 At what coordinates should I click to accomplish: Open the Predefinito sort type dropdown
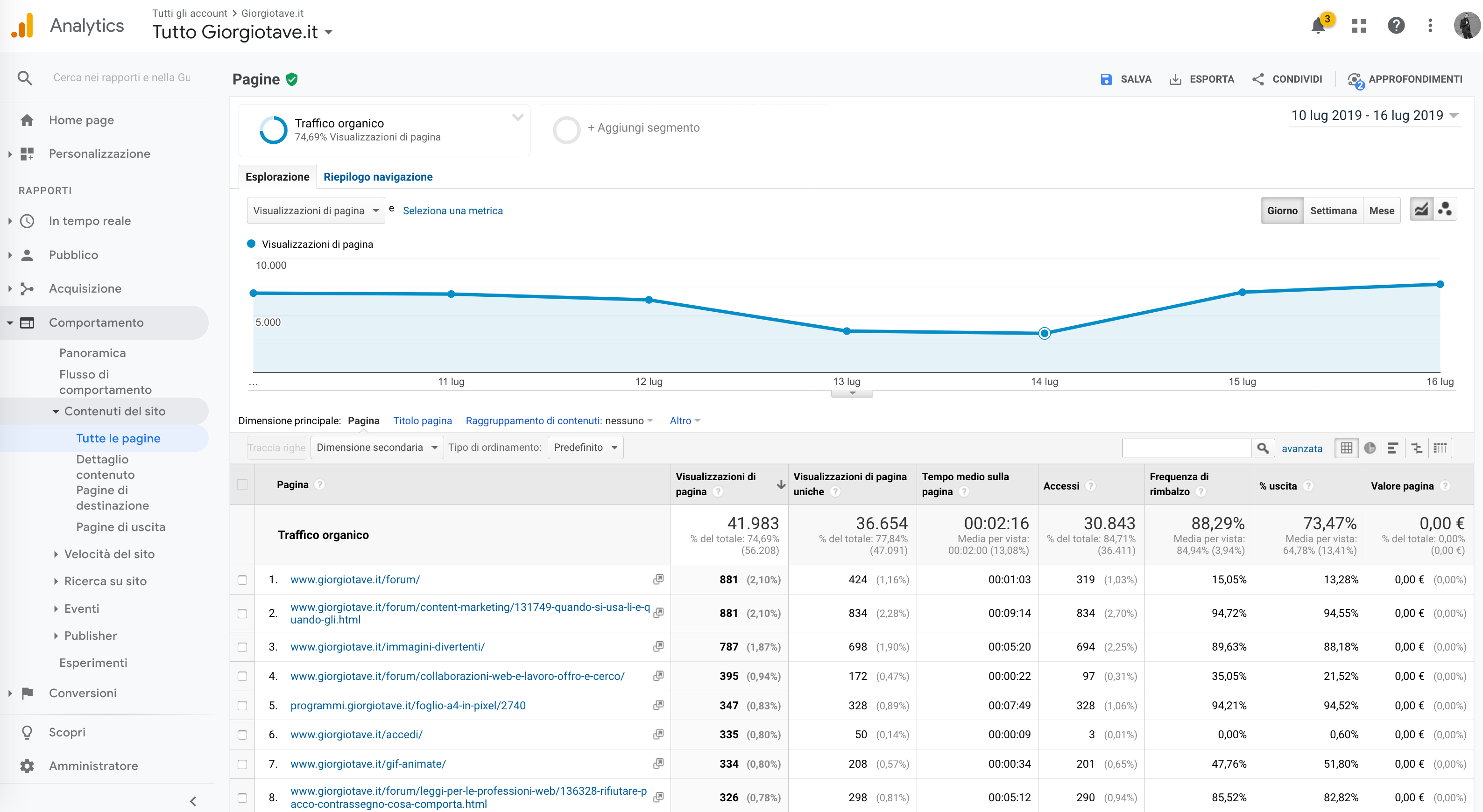tap(586, 447)
